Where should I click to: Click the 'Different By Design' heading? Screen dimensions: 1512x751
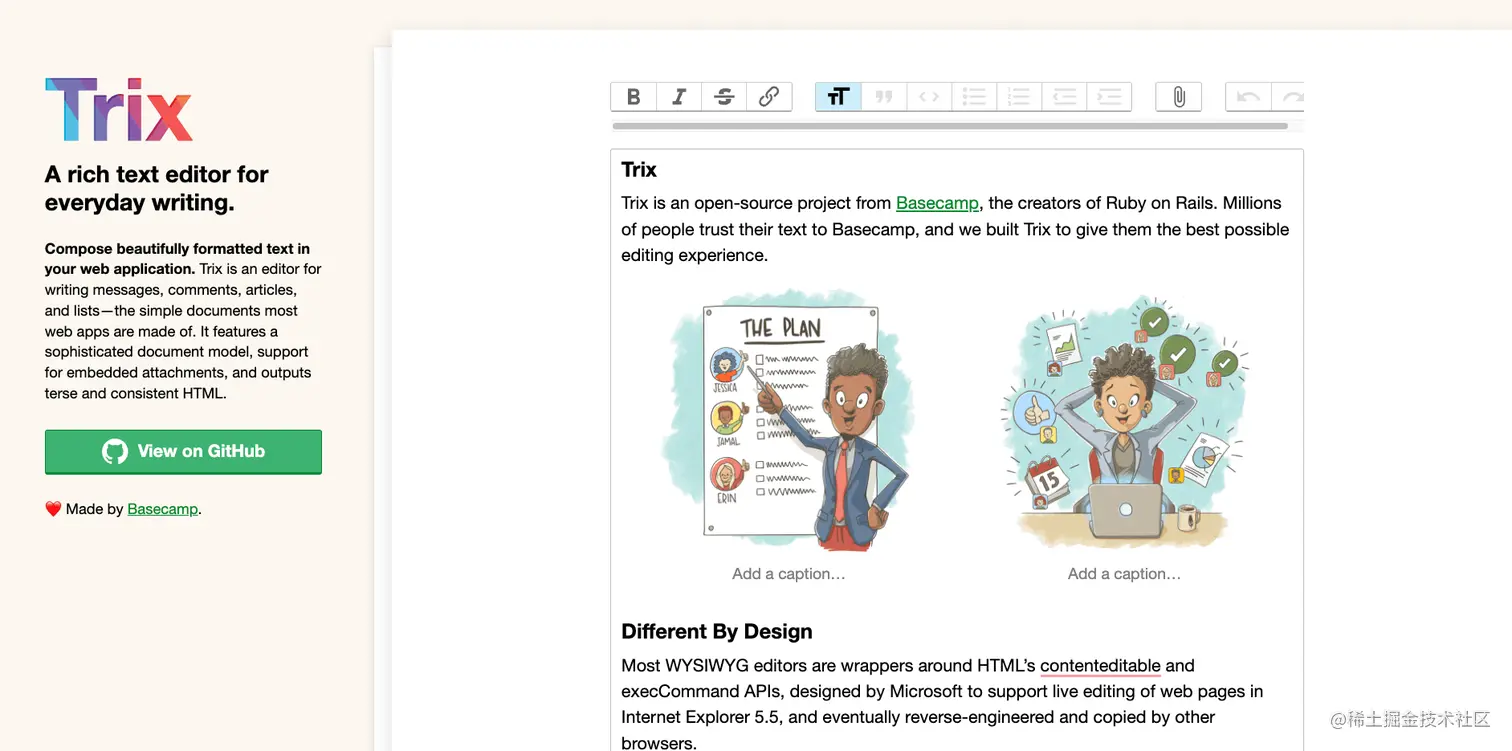(717, 631)
